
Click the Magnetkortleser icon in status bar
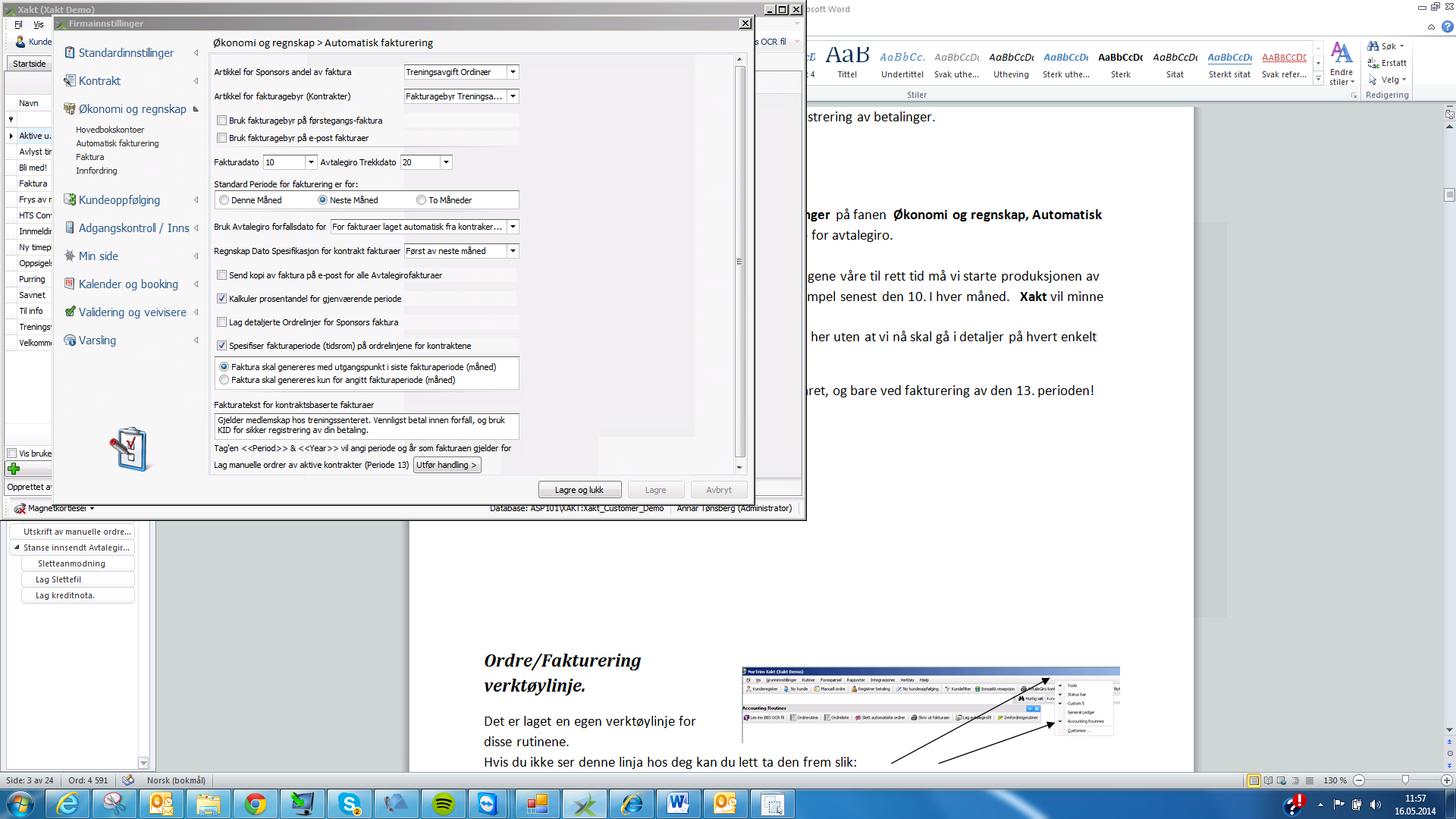(x=20, y=508)
